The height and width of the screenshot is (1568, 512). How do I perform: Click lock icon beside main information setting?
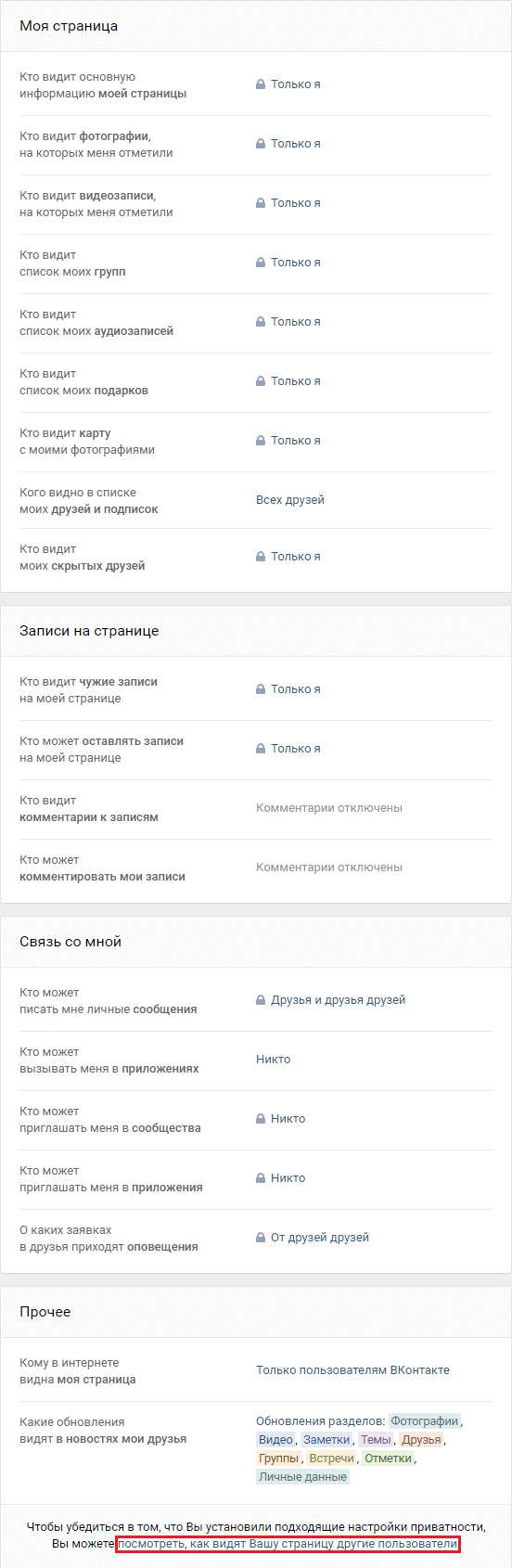point(261,84)
